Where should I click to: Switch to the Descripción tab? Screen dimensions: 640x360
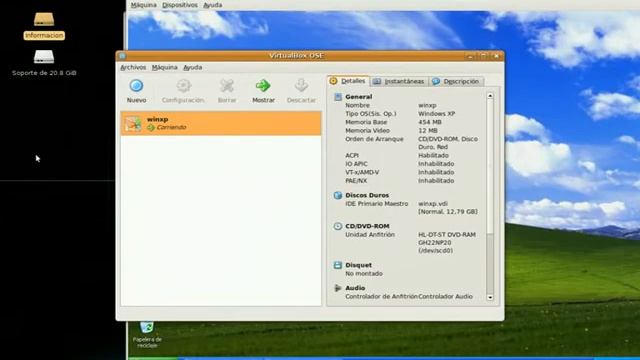[456, 82]
